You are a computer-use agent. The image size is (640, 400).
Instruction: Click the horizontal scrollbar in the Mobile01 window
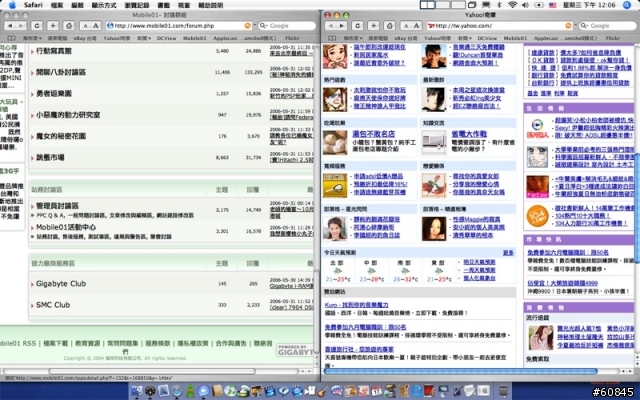click(152, 371)
